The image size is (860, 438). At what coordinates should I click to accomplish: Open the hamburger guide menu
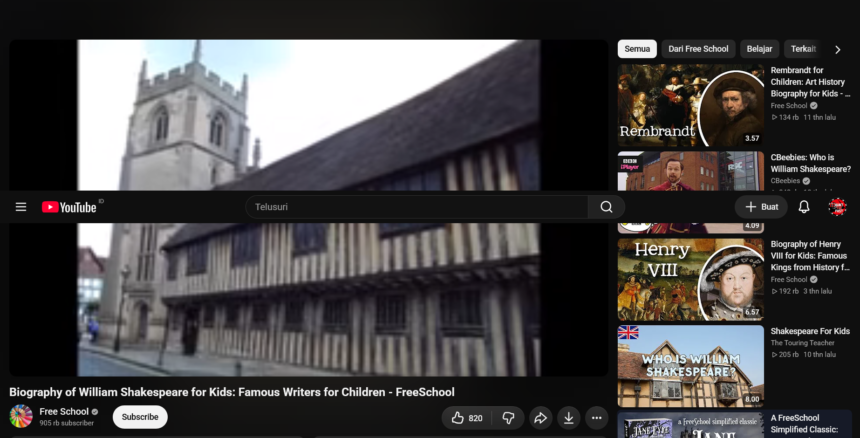(x=21, y=207)
